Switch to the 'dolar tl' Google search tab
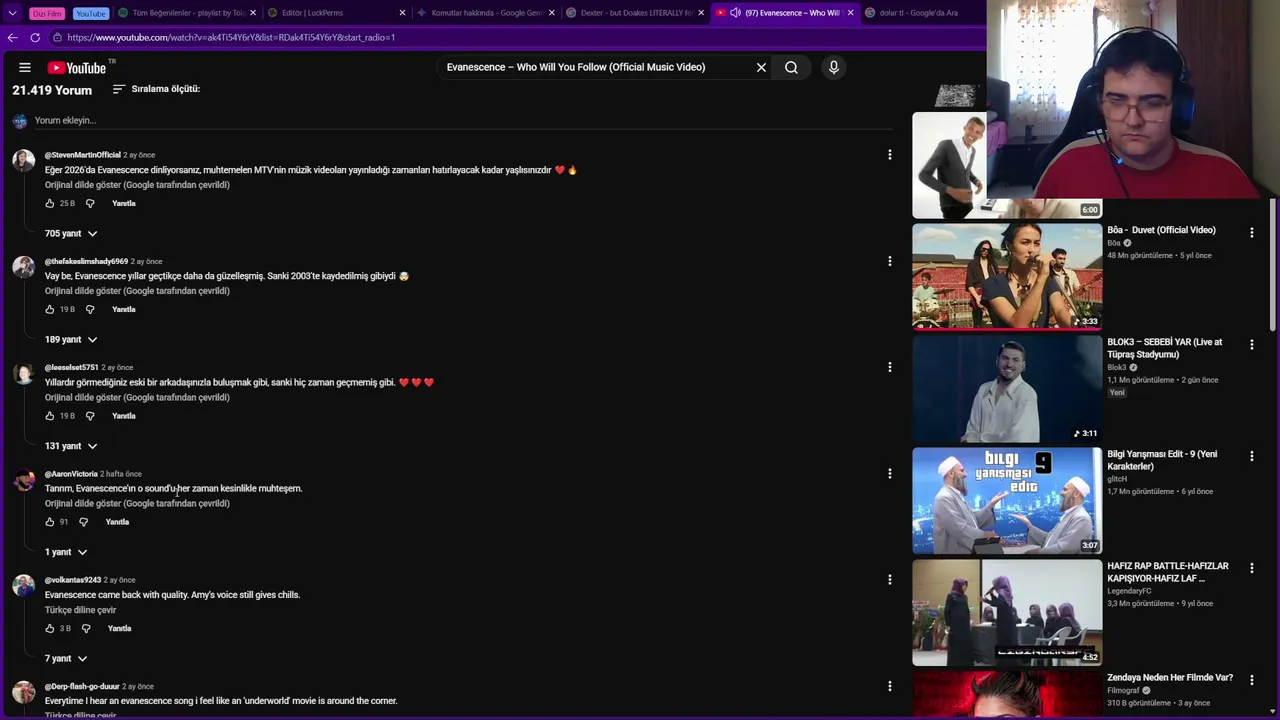This screenshot has width=1280, height=720. click(920, 13)
